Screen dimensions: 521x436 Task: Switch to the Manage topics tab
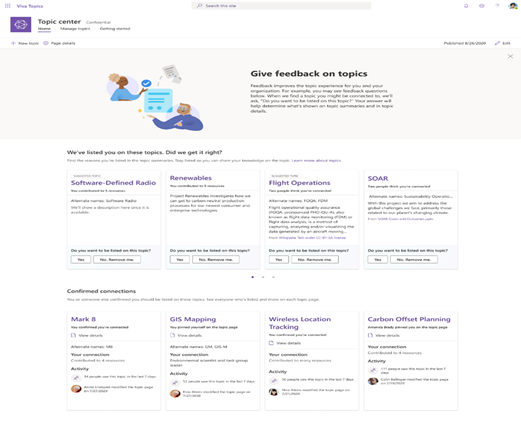75,29
